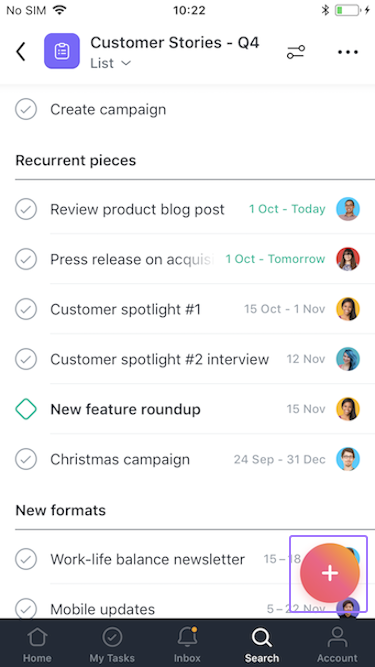Go to the Home tab

(37, 644)
